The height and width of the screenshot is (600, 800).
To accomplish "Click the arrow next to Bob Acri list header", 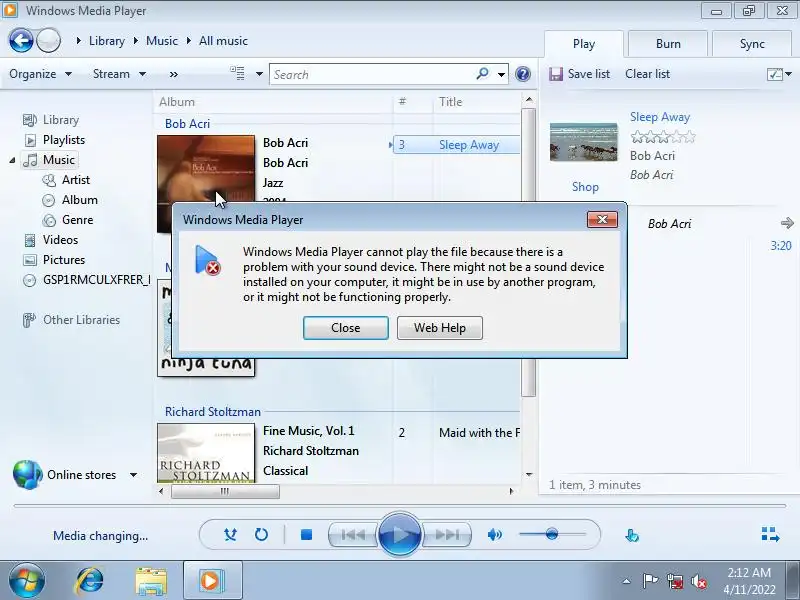I will 787,223.
